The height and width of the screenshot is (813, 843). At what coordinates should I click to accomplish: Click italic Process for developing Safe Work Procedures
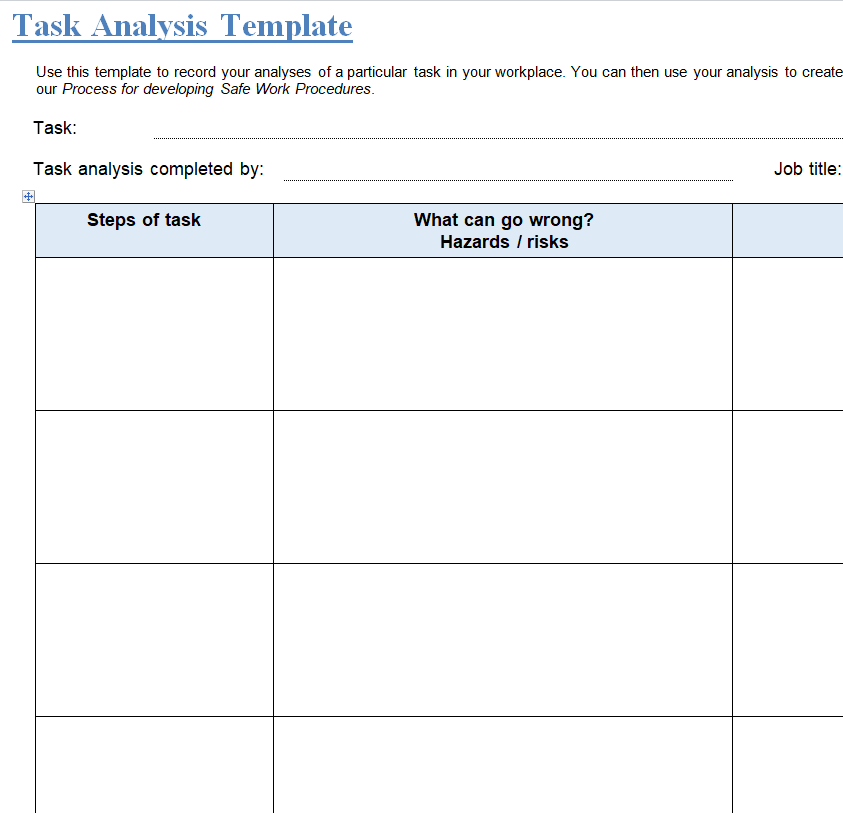pos(217,89)
